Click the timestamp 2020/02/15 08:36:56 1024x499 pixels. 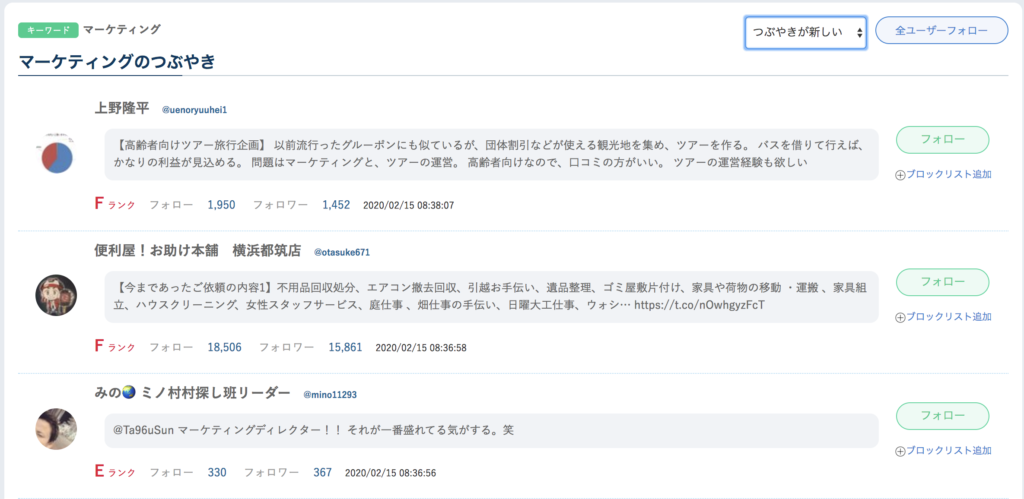pos(391,472)
